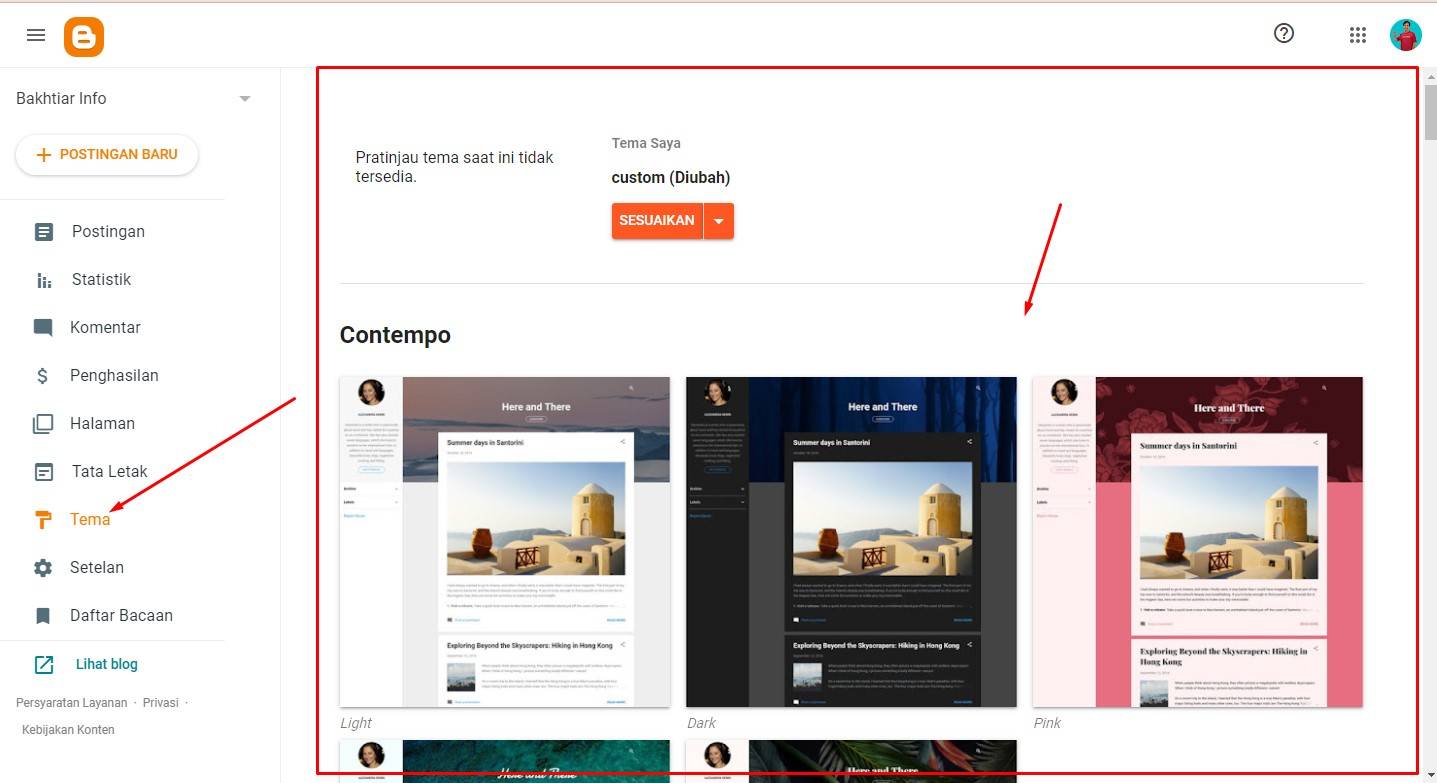Click the Komentar speech bubble icon

point(43,328)
